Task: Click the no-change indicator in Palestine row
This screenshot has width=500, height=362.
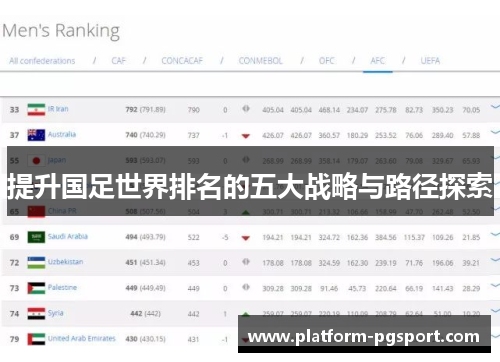Action: click(246, 287)
